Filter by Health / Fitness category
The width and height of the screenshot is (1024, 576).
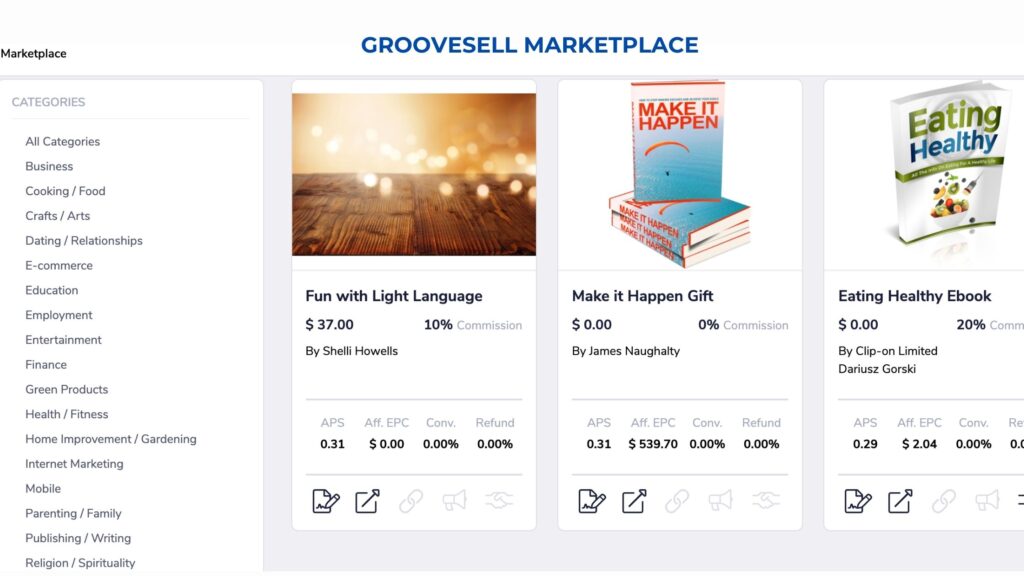click(67, 414)
